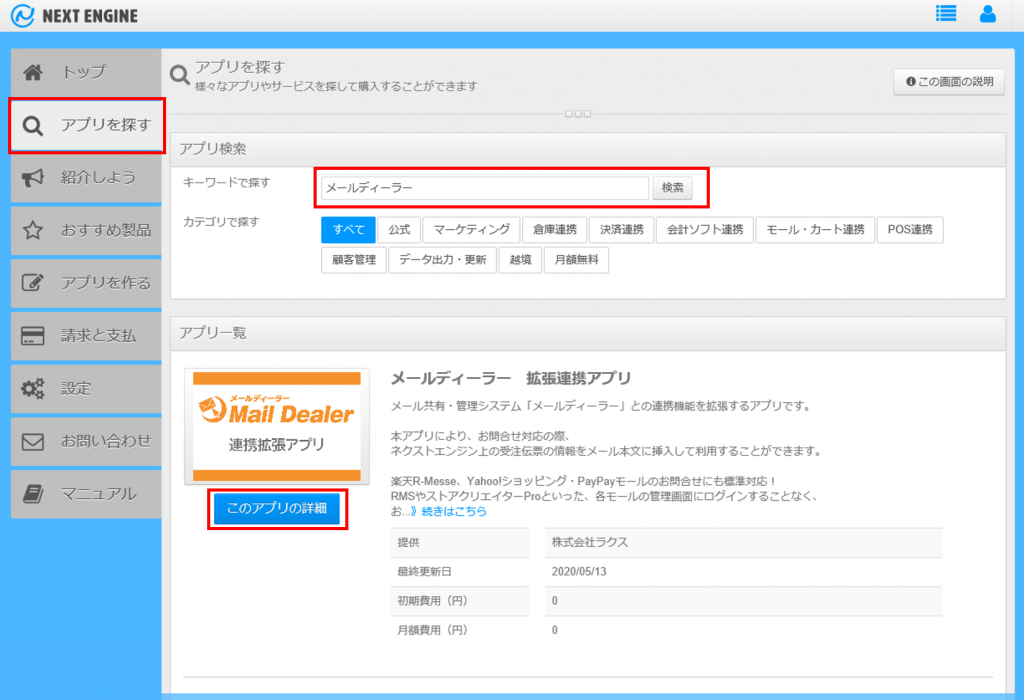Click the NEXT ENGINE logo
Viewport: 1024px width, 700px height.
pyautogui.click(x=74, y=16)
